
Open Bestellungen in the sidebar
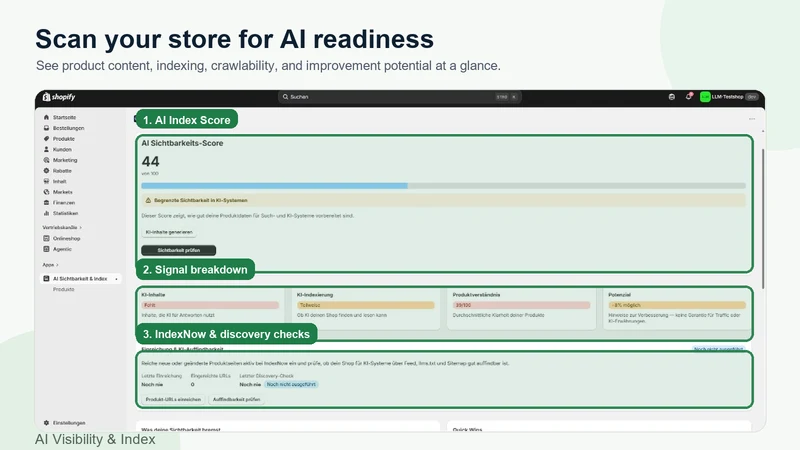[68, 128]
